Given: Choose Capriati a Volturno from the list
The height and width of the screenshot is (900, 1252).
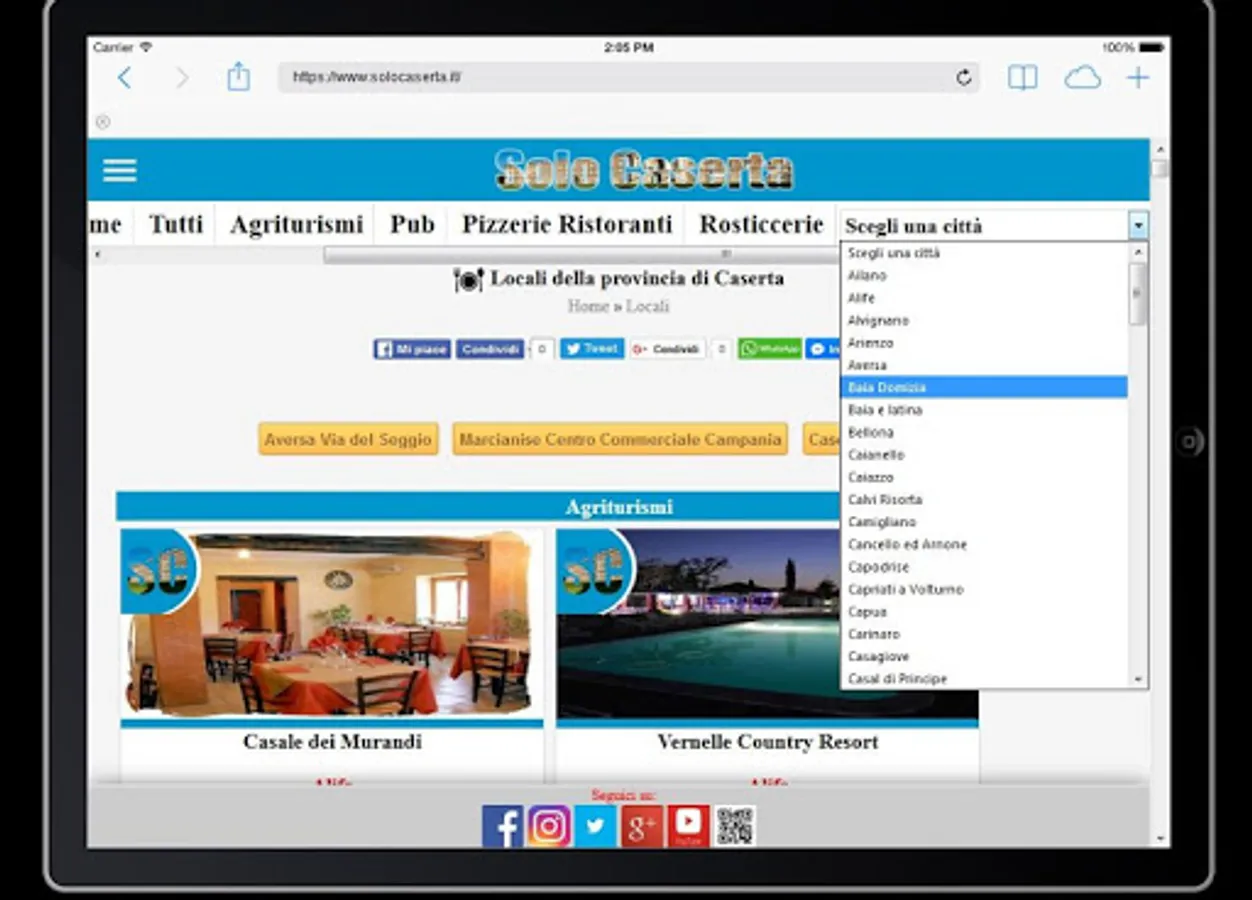Looking at the screenshot, I should tap(984, 589).
